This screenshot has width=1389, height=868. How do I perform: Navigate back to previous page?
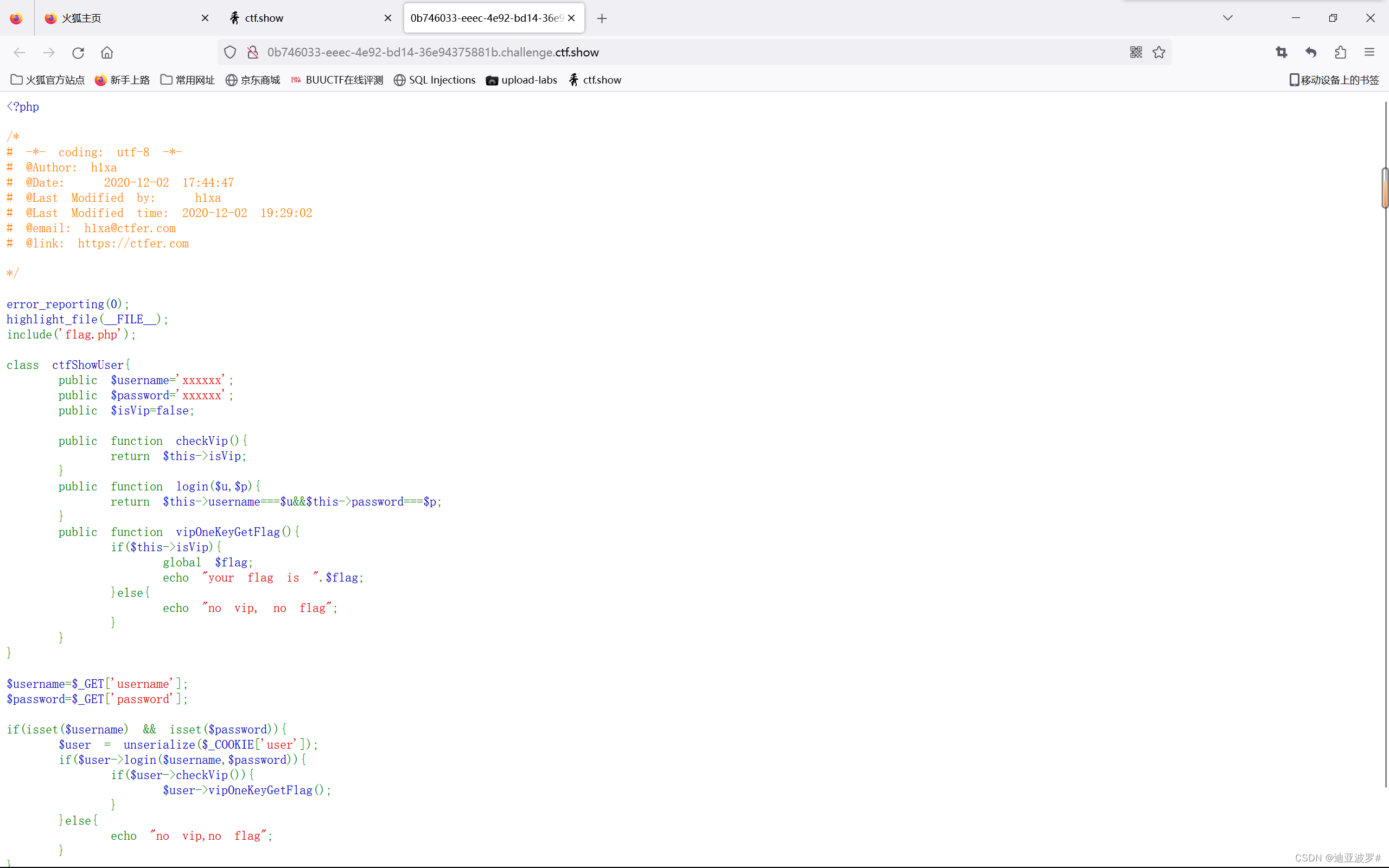pos(19,52)
